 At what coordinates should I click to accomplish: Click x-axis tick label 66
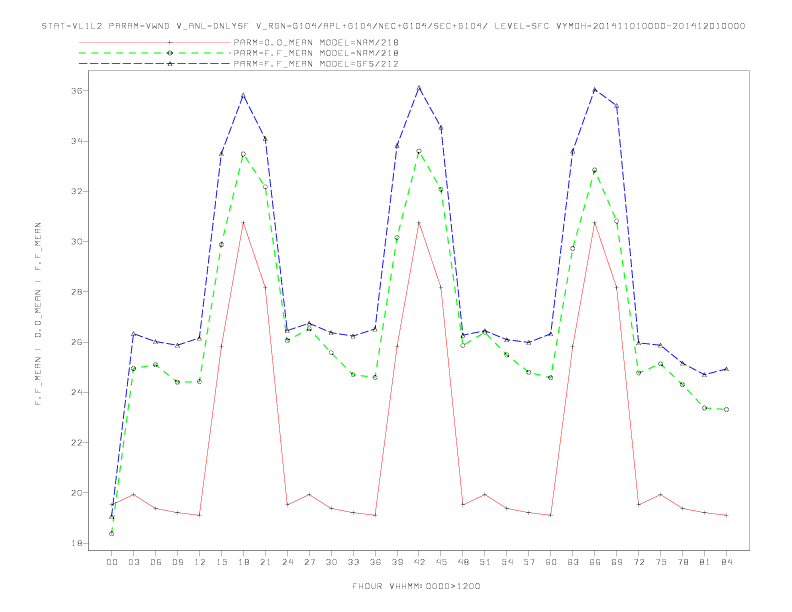tap(595, 562)
